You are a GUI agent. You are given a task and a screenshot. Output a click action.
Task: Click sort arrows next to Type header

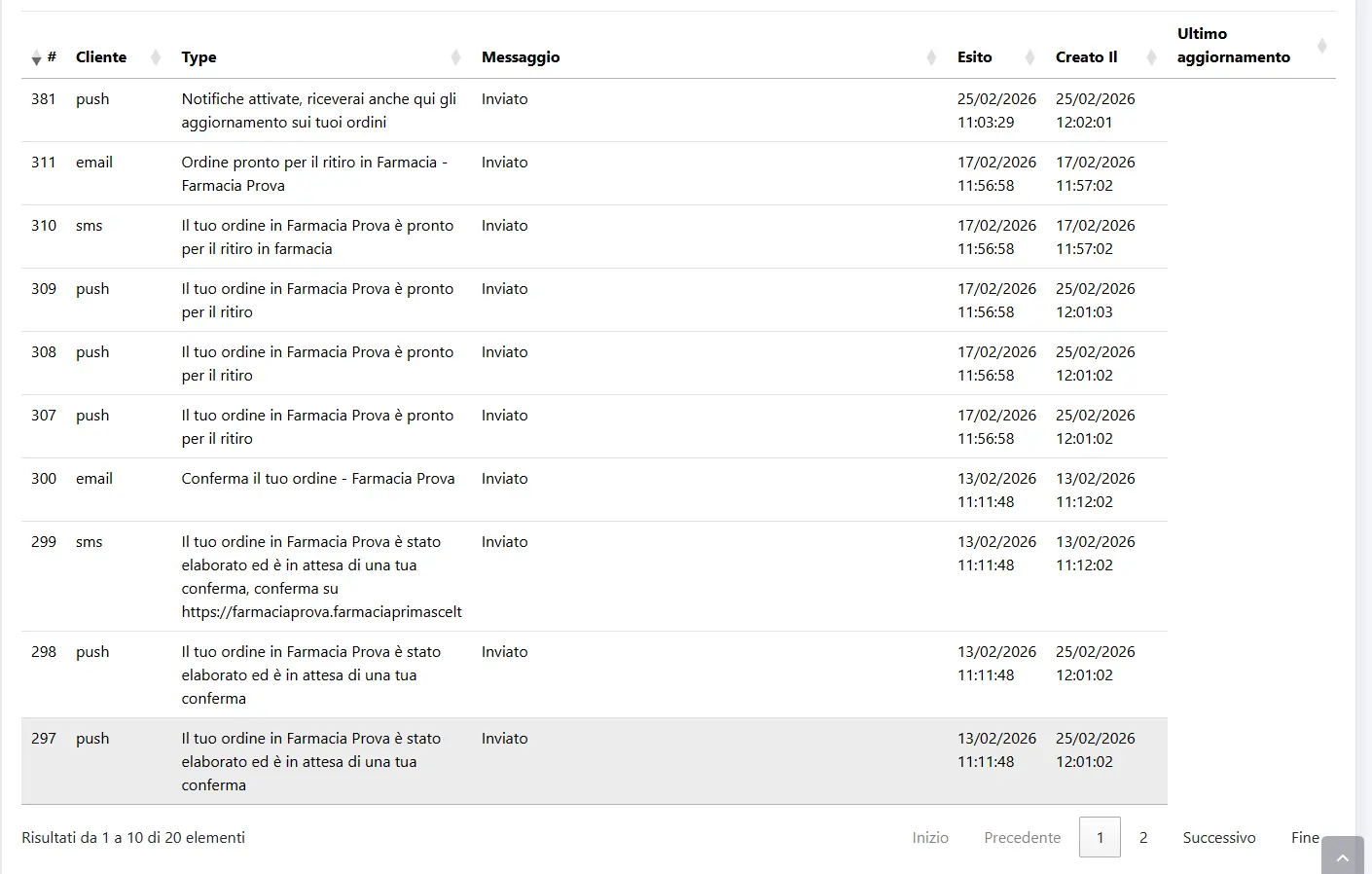pos(455,57)
